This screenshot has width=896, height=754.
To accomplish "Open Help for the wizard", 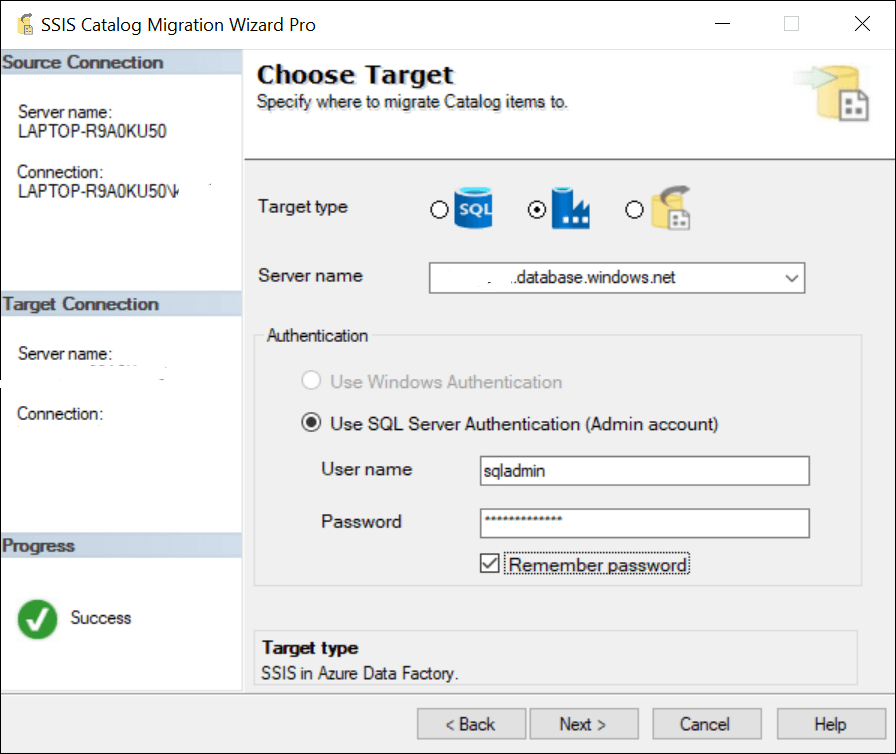I will click(831, 724).
